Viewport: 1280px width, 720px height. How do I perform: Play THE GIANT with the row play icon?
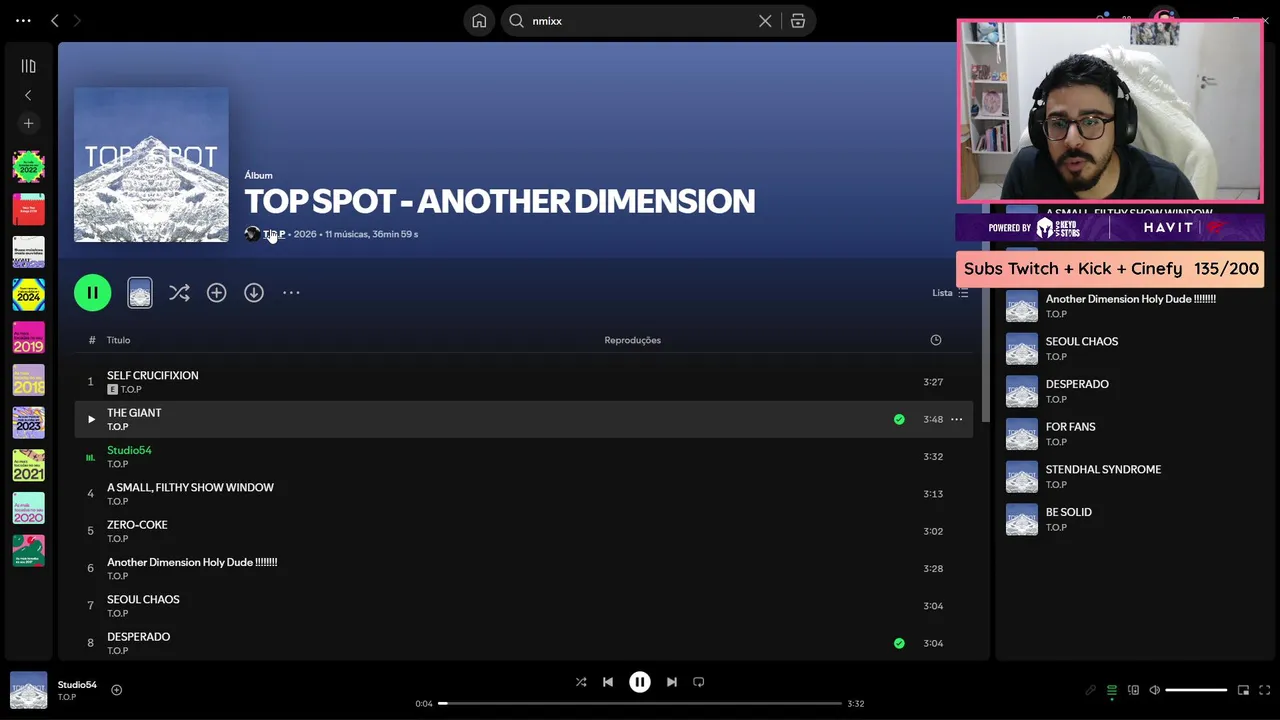(x=91, y=419)
